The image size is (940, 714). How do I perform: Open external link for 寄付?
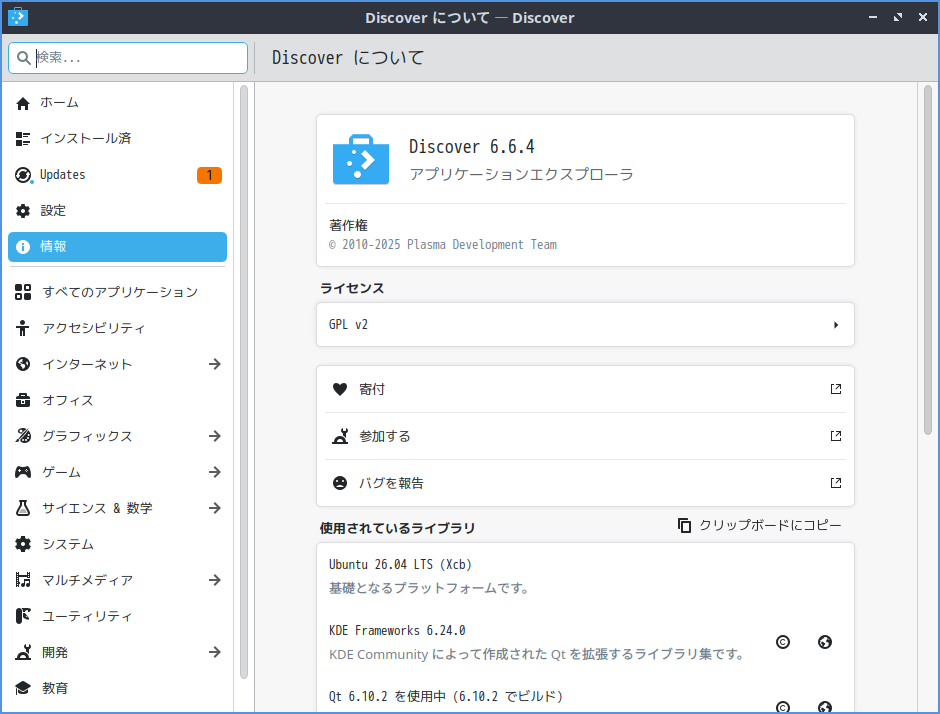pos(836,389)
